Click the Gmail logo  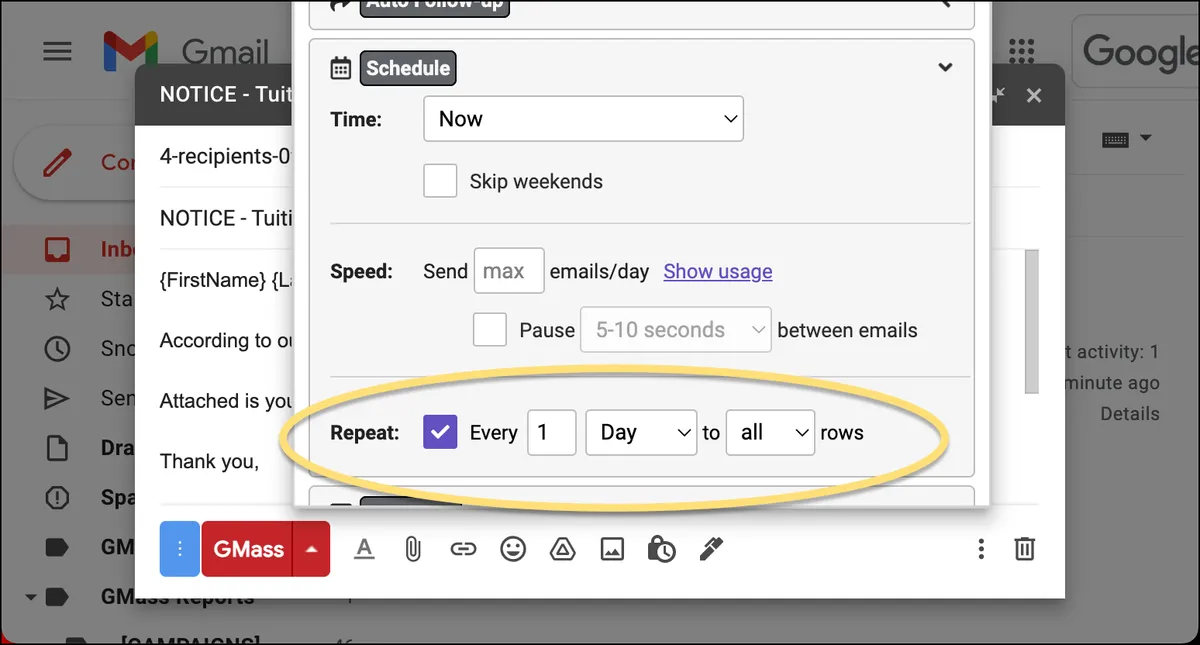[186, 52]
